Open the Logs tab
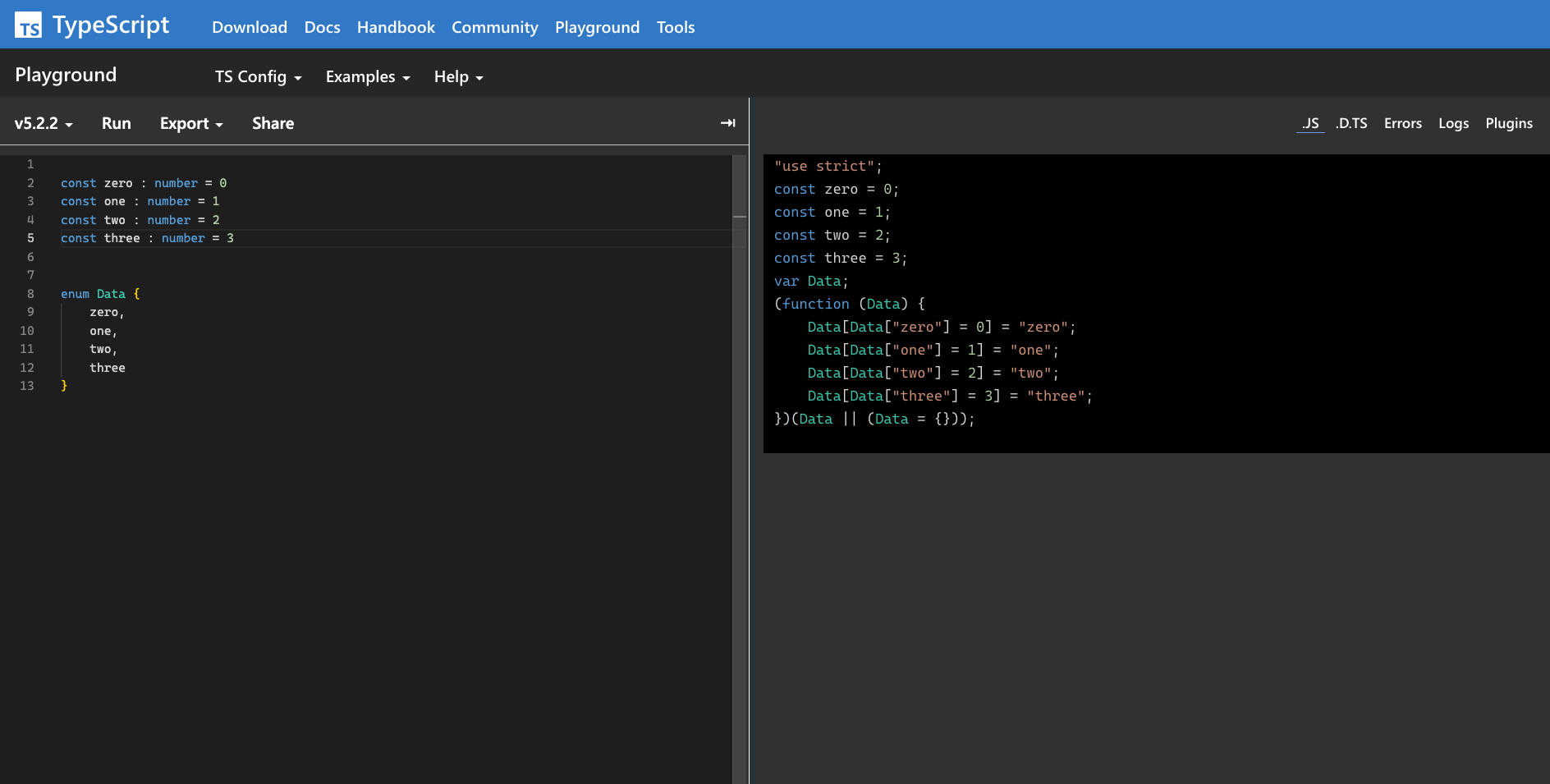The height and width of the screenshot is (784, 1550). (x=1453, y=123)
